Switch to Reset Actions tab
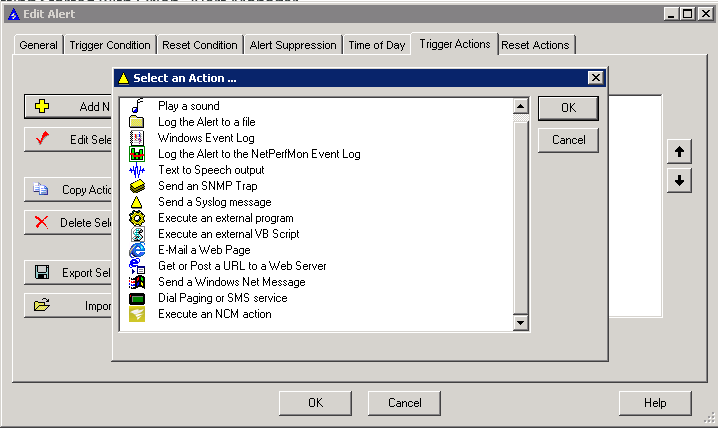Viewport: 718px width, 428px height. click(535, 45)
